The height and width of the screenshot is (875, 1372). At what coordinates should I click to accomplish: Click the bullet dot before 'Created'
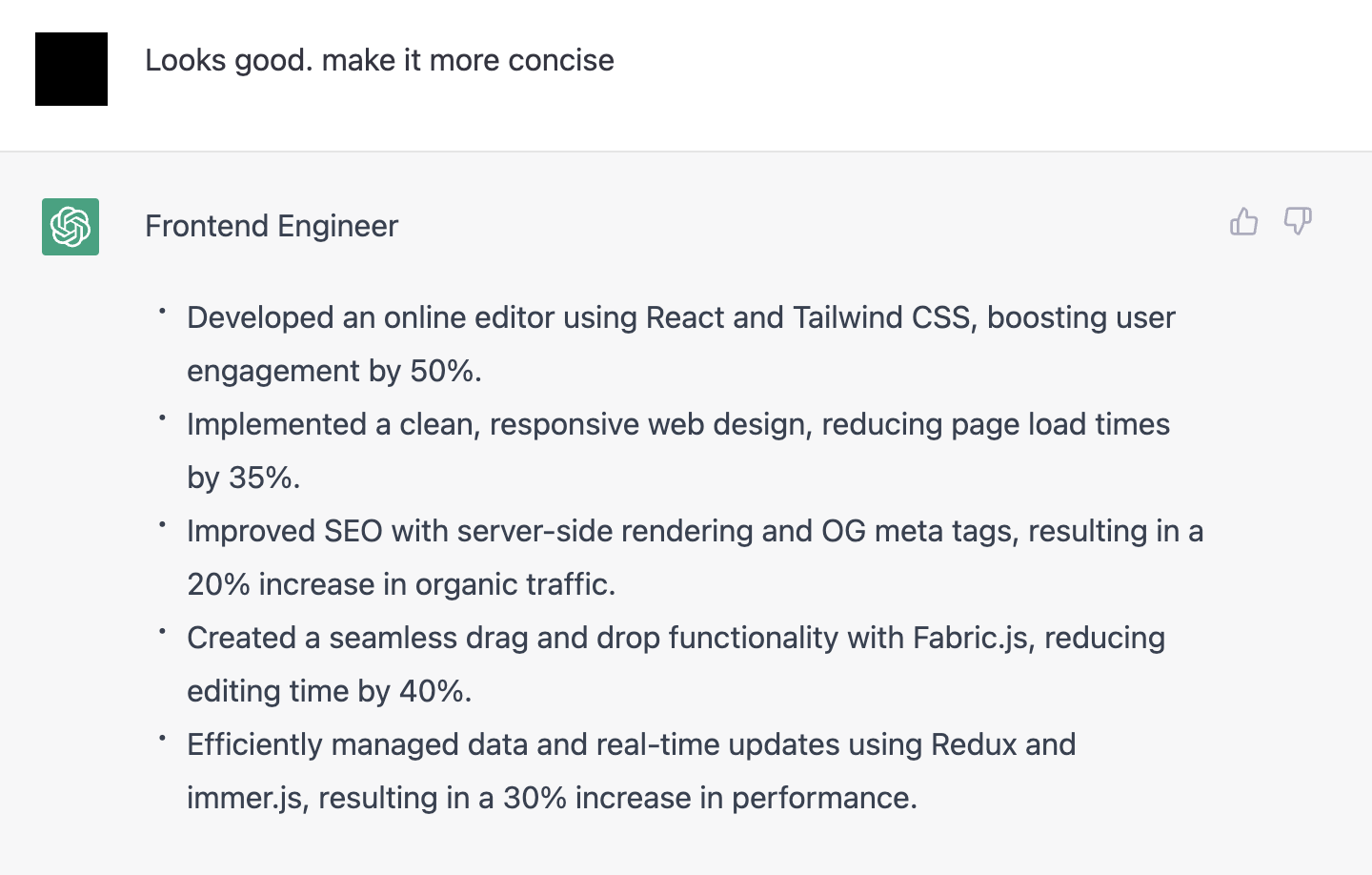point(162,631)
